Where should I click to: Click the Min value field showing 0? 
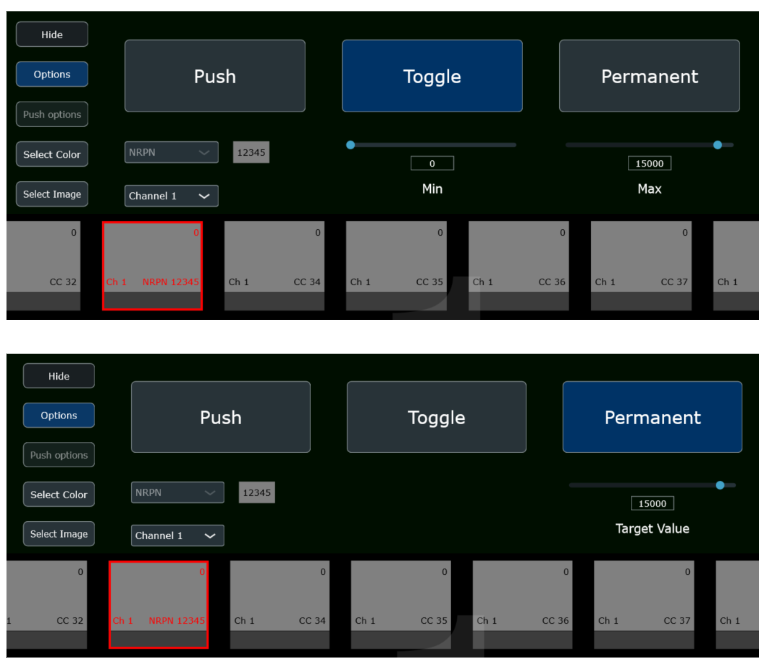[432, 163]
